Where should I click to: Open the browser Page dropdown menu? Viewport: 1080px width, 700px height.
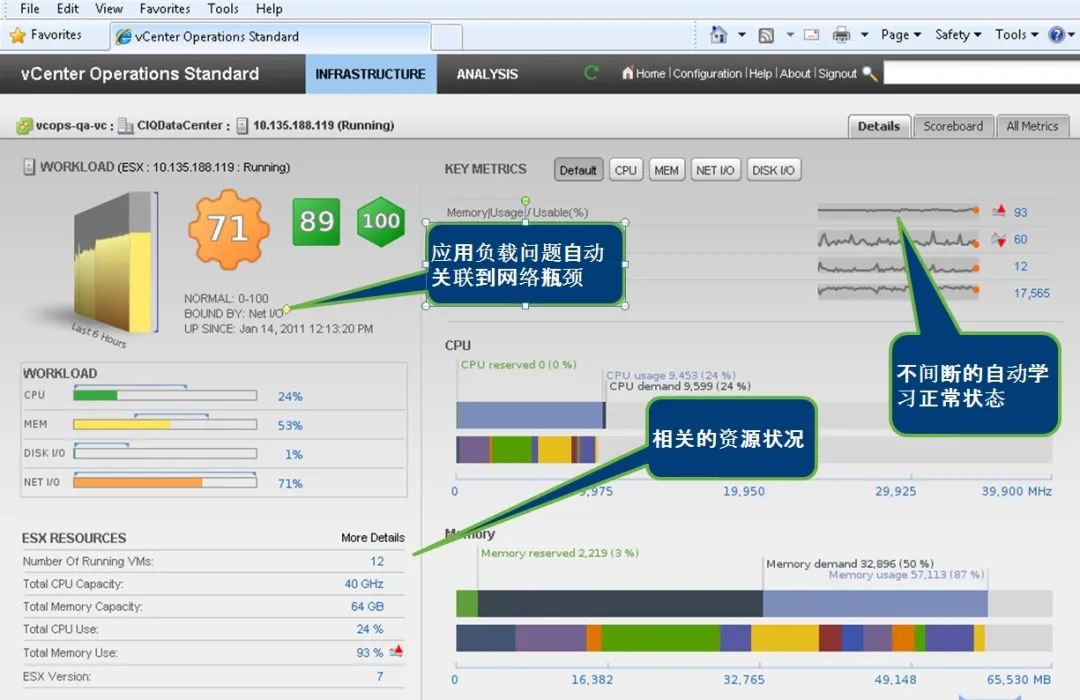click(x=901, y=35)
